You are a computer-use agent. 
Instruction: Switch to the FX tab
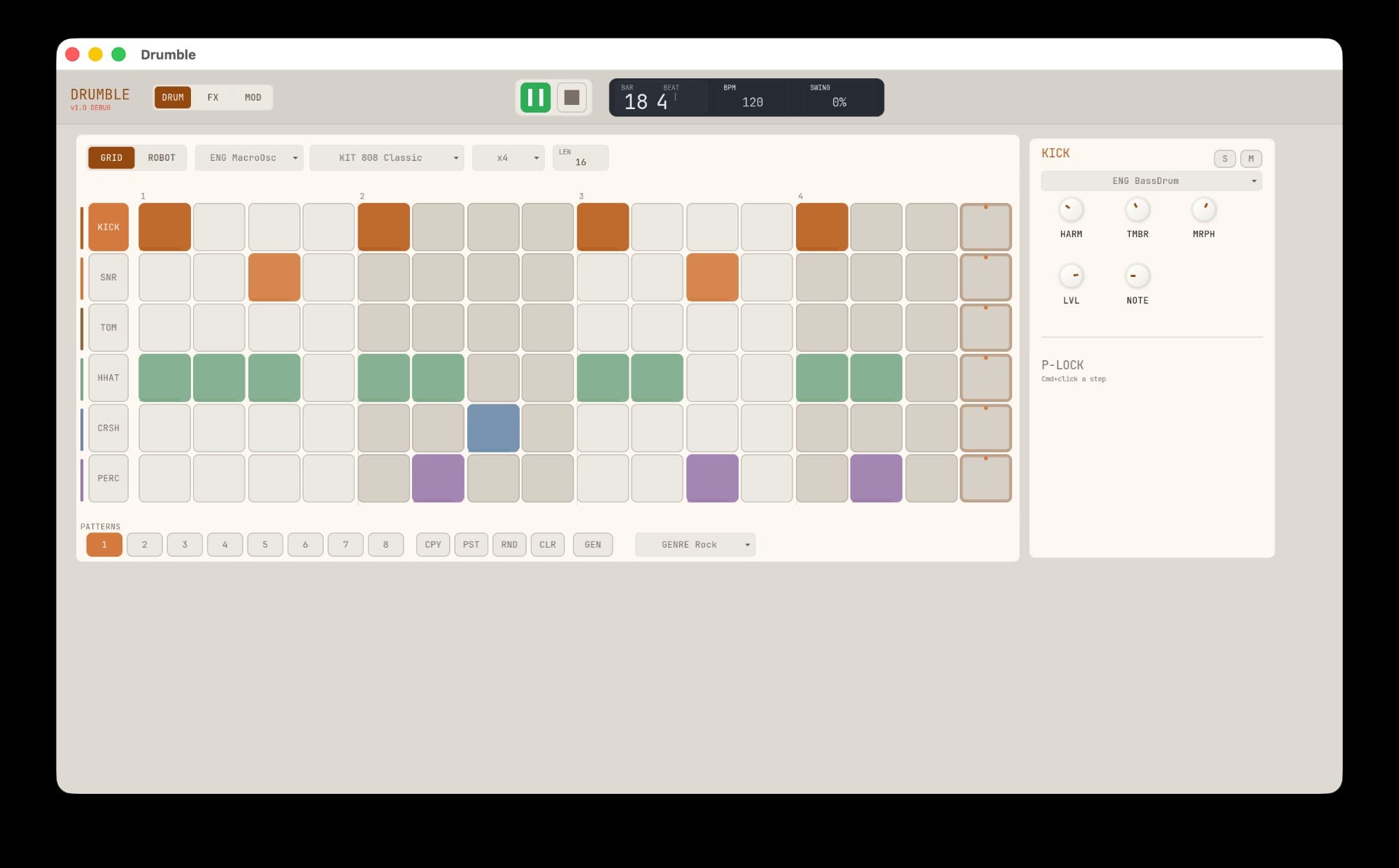click(213, 97)
